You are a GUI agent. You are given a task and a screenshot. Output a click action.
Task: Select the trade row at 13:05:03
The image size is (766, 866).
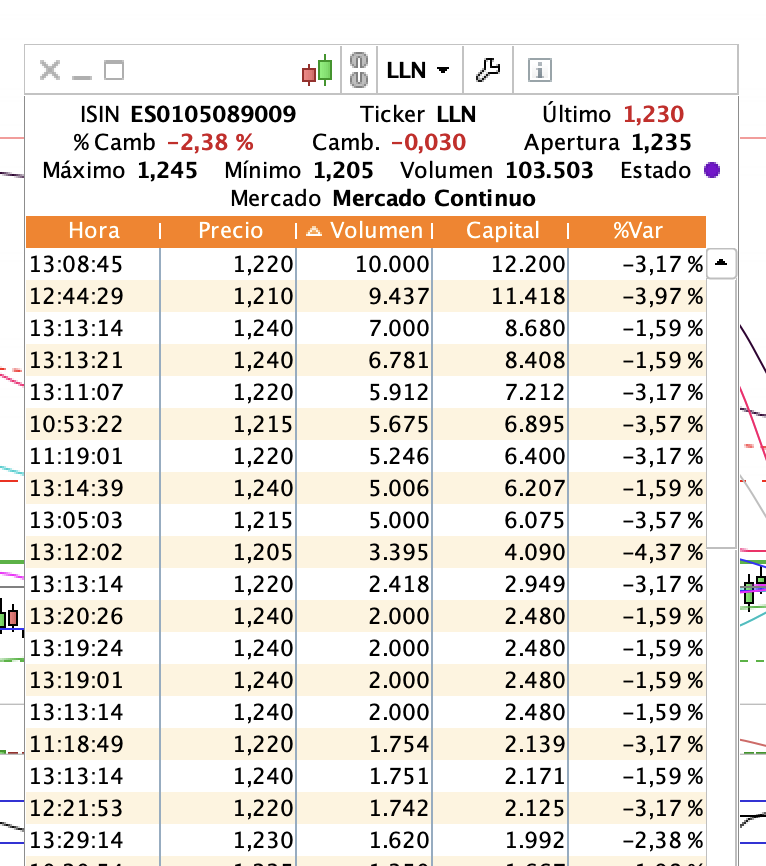point(366,520)
